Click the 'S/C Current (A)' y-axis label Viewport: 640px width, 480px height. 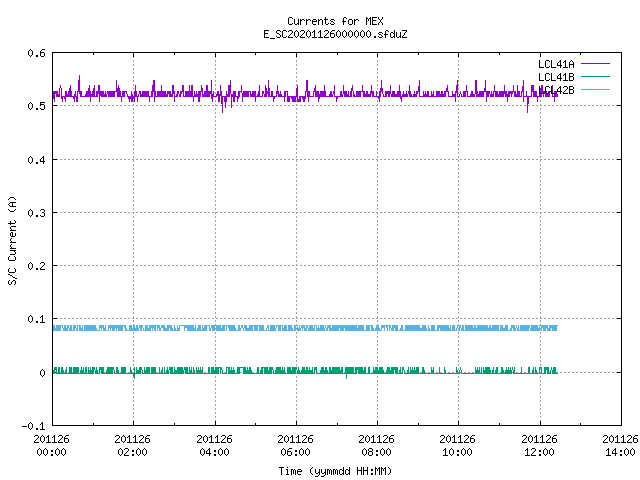pyautogui.click(x=13, y=241)
